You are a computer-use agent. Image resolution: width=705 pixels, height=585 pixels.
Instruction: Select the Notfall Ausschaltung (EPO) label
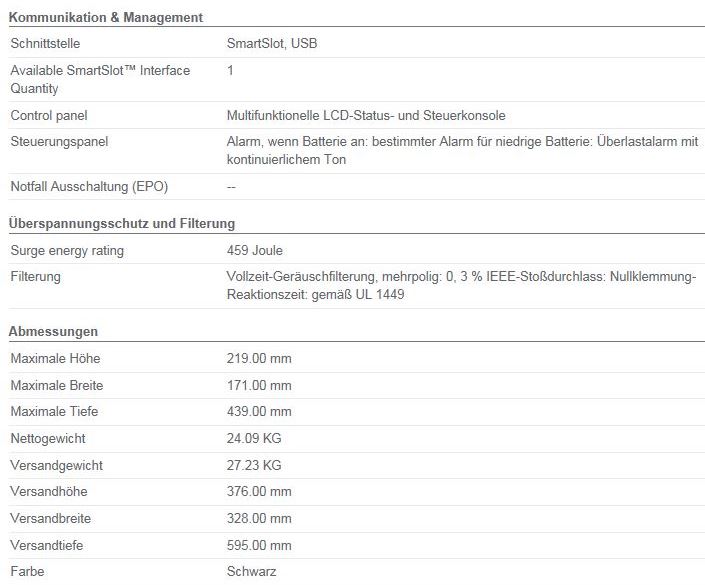pyautogui.click(x=89, y=187)
